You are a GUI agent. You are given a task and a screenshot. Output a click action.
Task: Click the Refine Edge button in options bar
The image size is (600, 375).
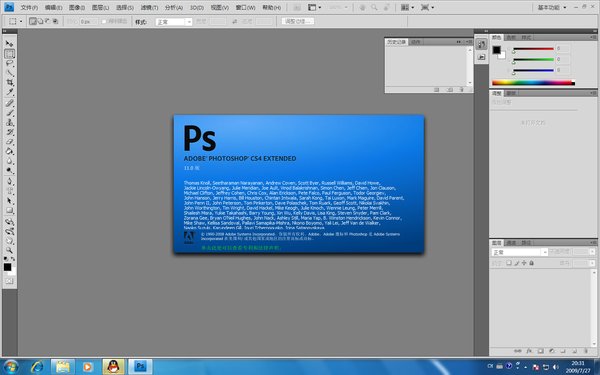click(298, 21)
